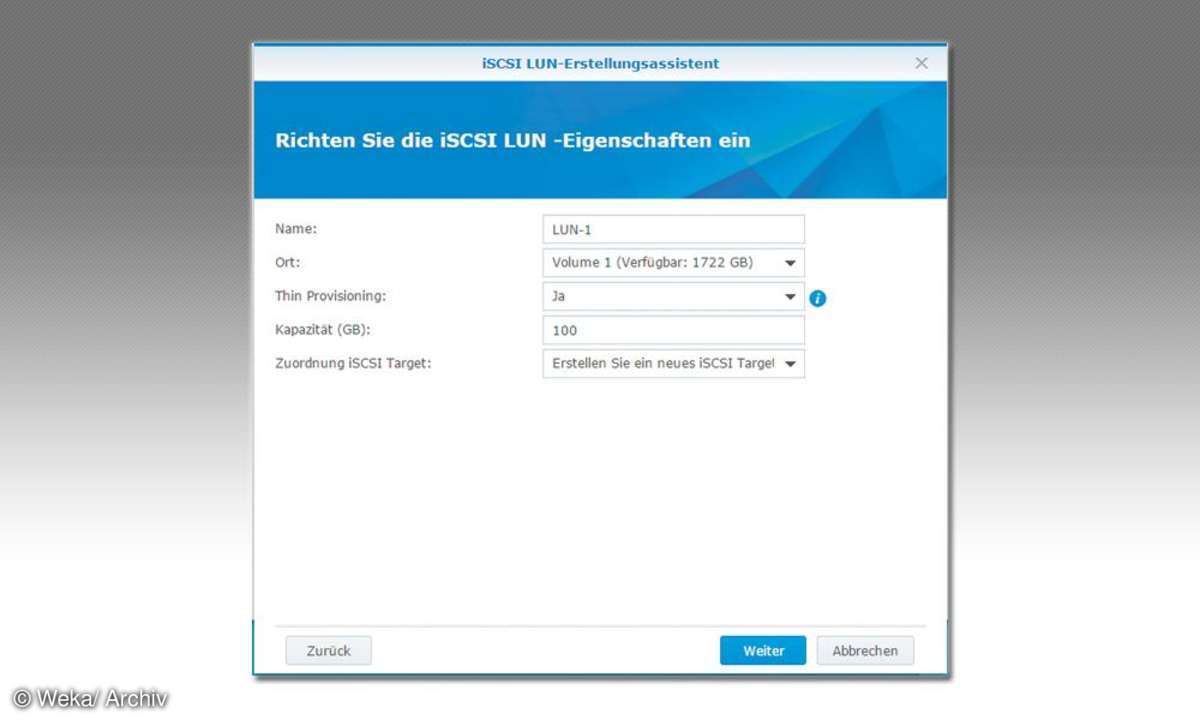
Task: Click the Kapazität (GB) input field
Action: (673, 330)
